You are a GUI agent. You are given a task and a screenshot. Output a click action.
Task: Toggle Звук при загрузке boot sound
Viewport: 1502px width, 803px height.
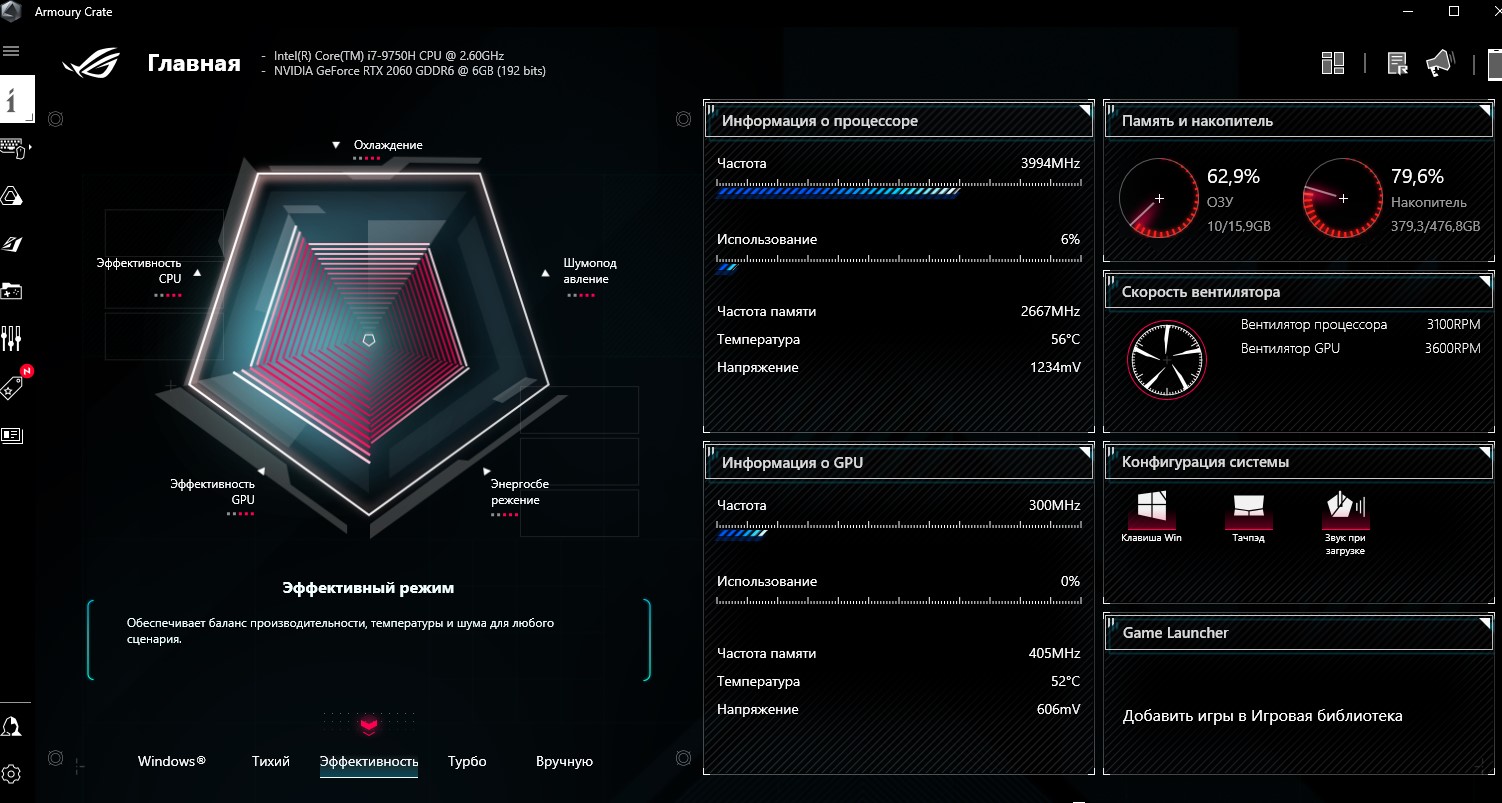pos(1345,522)
